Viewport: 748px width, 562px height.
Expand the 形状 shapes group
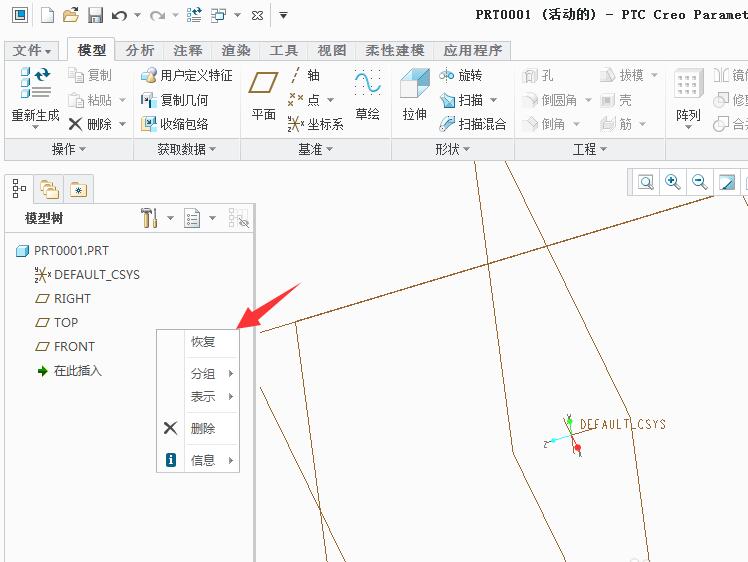click(452, 149)
